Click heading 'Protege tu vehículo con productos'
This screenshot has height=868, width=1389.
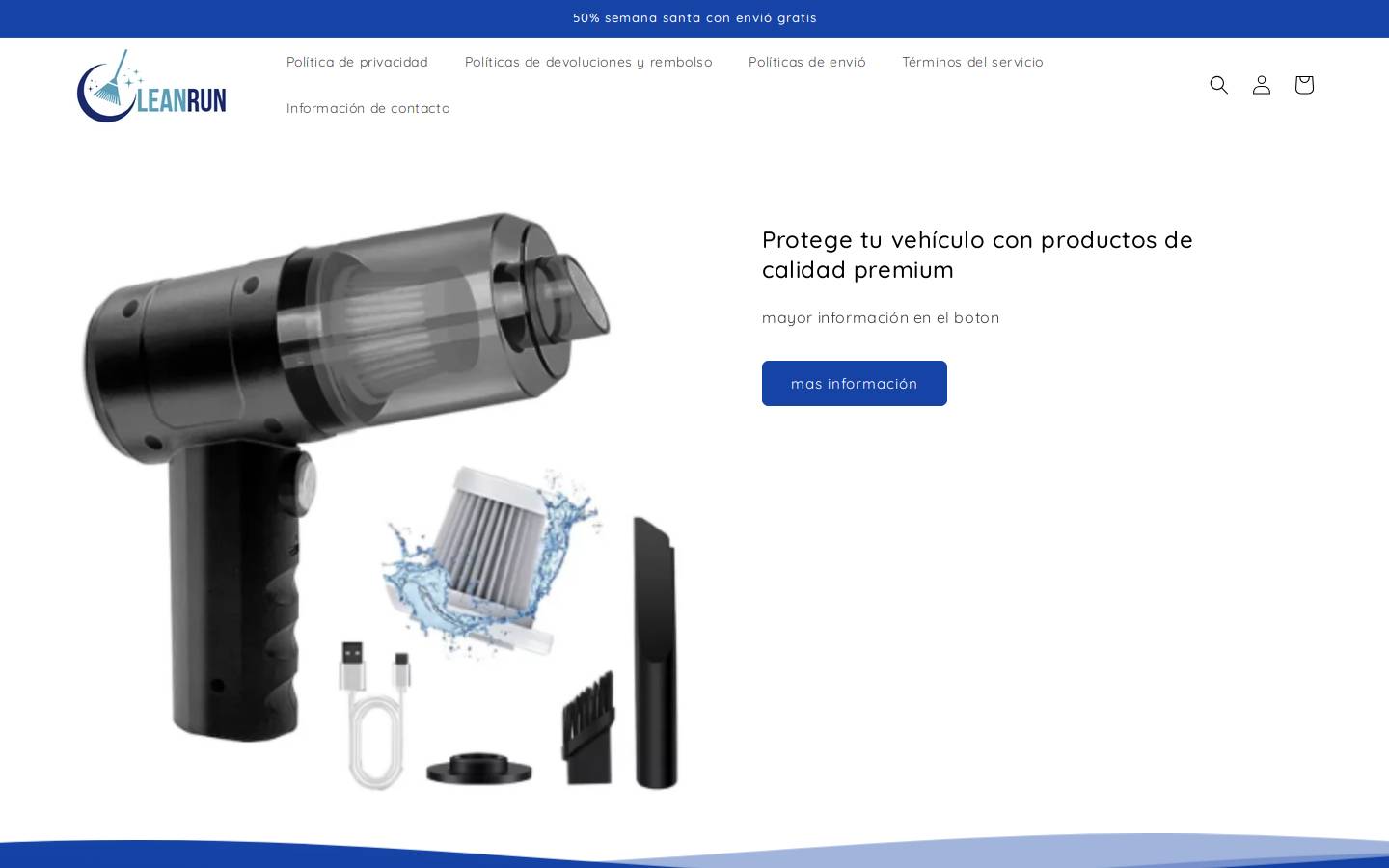tap(977, 254)
